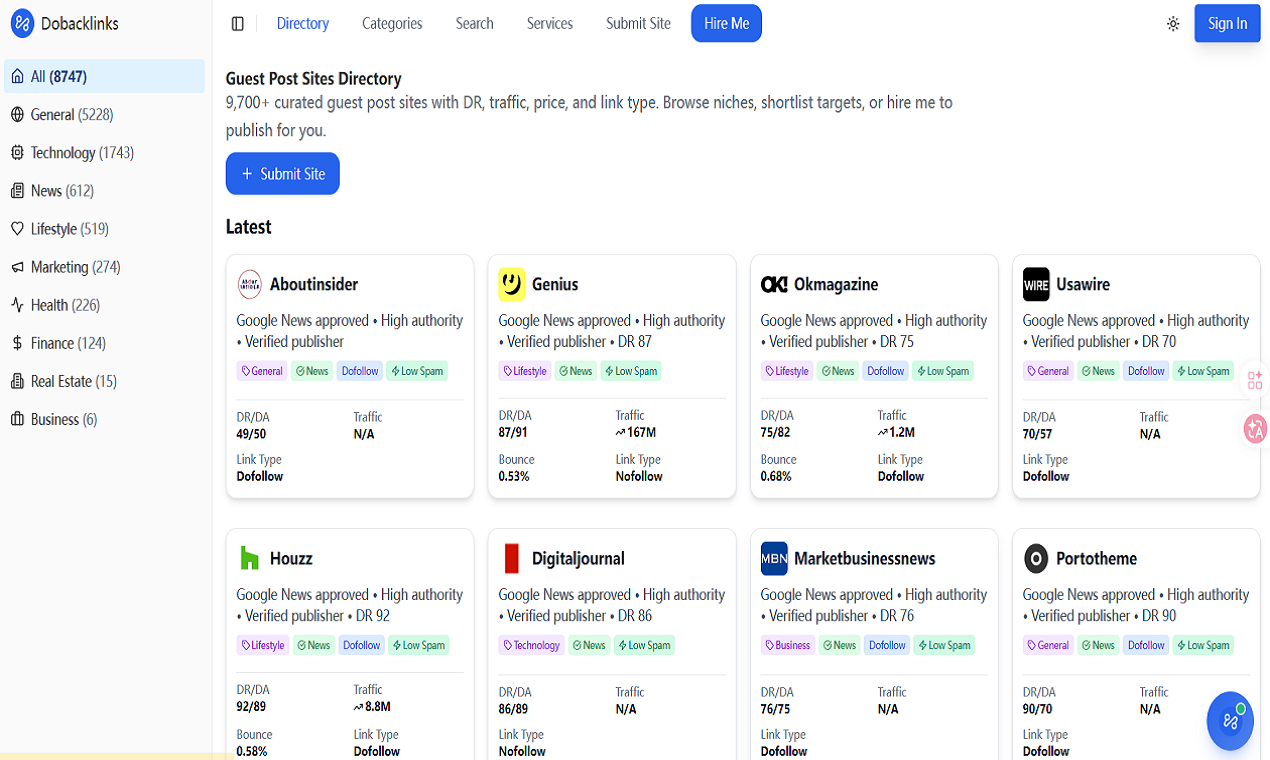
Task: Select the Finance dollar icon in sidebar
Action: pos(17,342)
